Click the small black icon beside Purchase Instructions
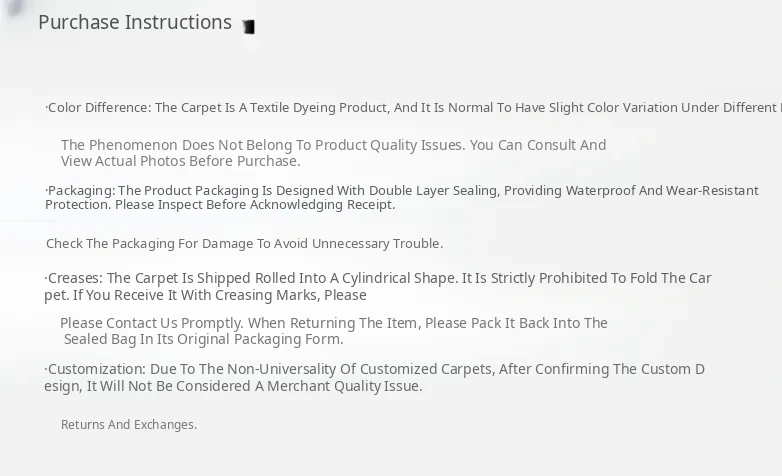The image size is (782, 476). 248,27
